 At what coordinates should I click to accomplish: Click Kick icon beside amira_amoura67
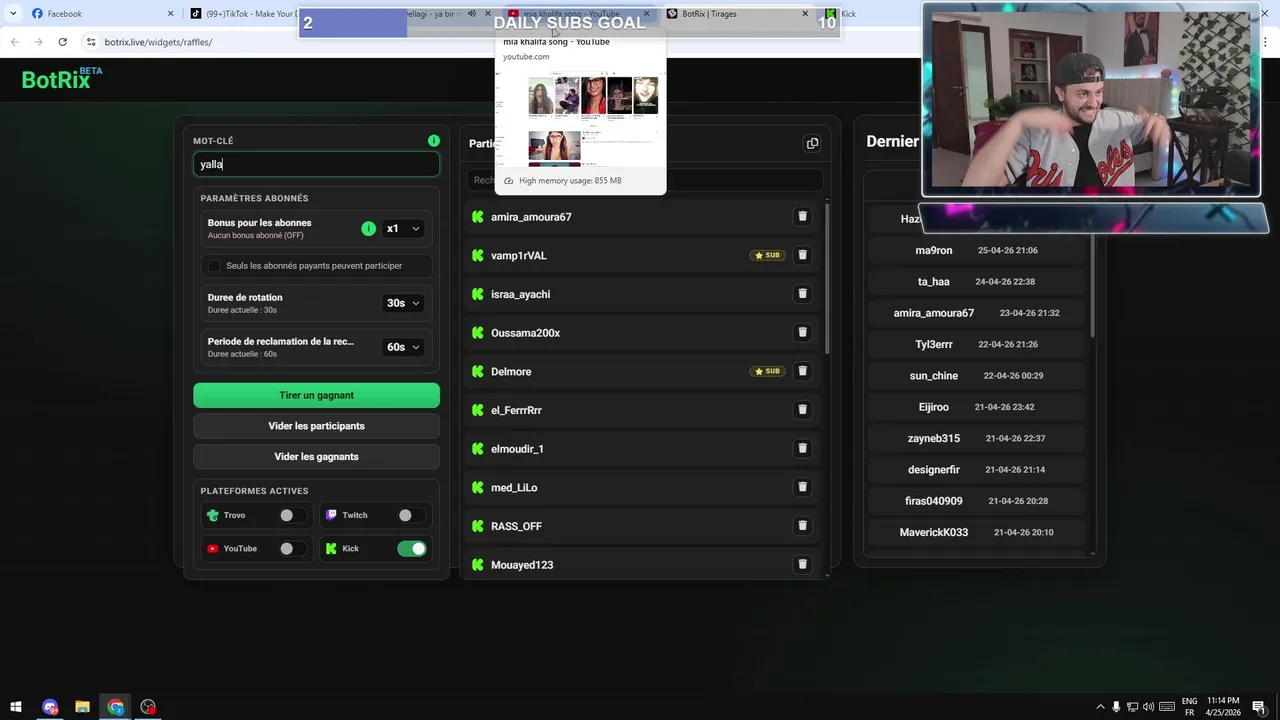point(477,217)
